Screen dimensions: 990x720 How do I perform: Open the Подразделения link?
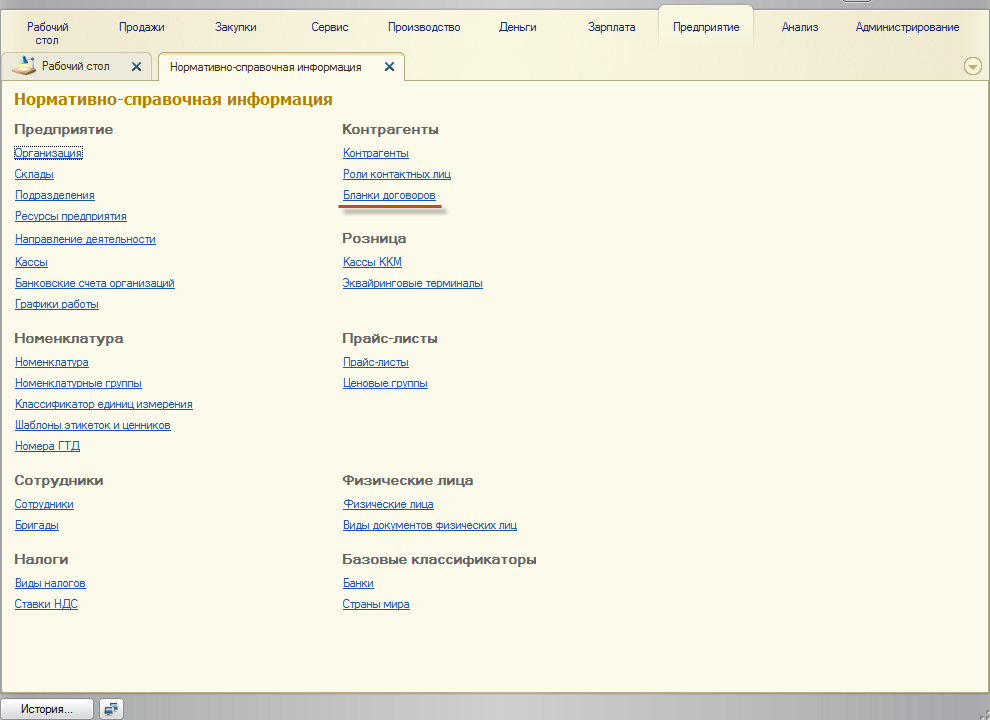(x=55, y=195)
